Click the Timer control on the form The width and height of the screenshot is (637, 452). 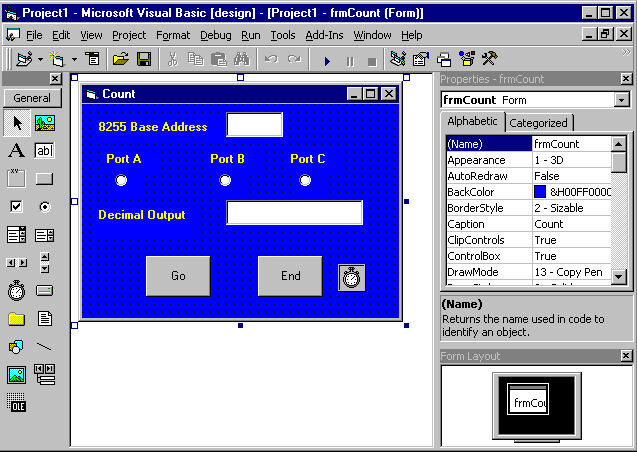tap(352, 277)
